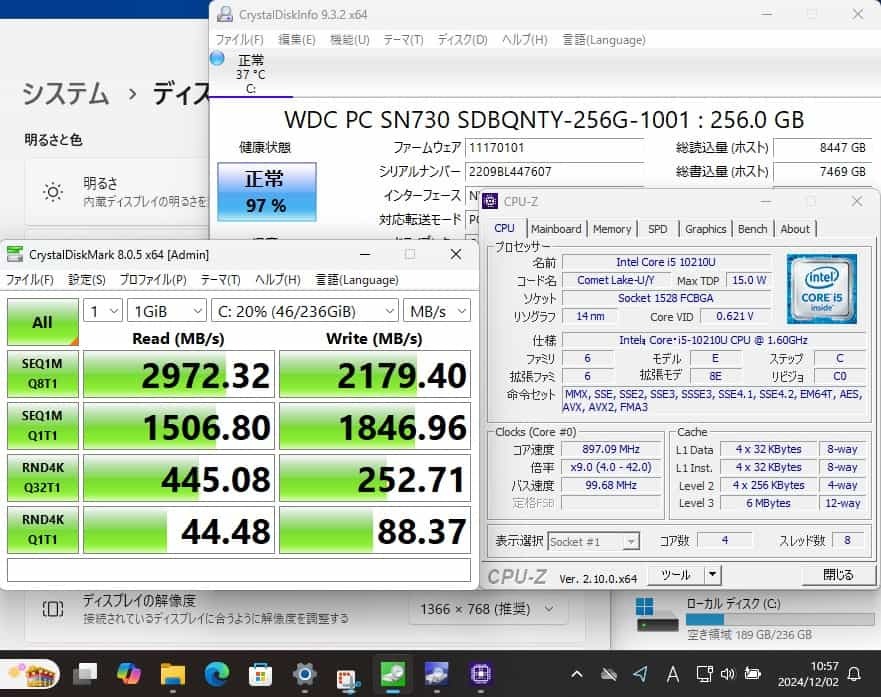
Task: Run all benchmarks with All button
Action: 43,322
